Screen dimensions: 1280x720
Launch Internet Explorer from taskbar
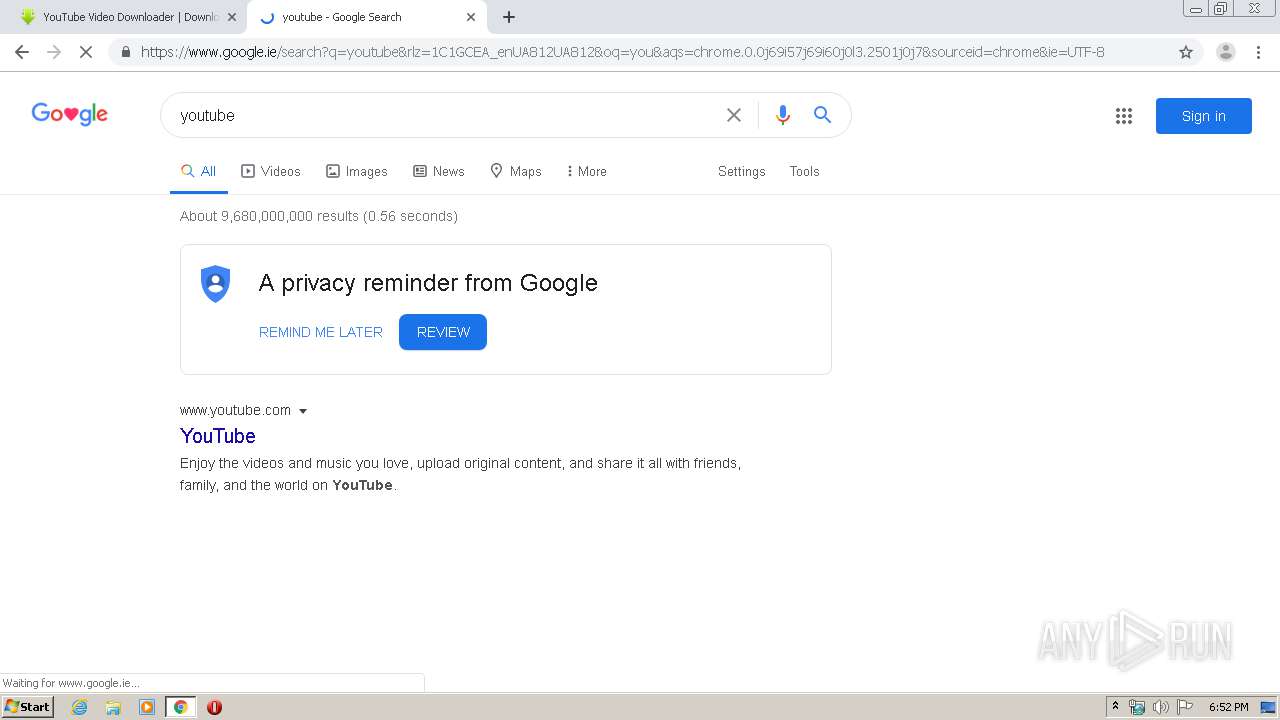click(80, 707)
